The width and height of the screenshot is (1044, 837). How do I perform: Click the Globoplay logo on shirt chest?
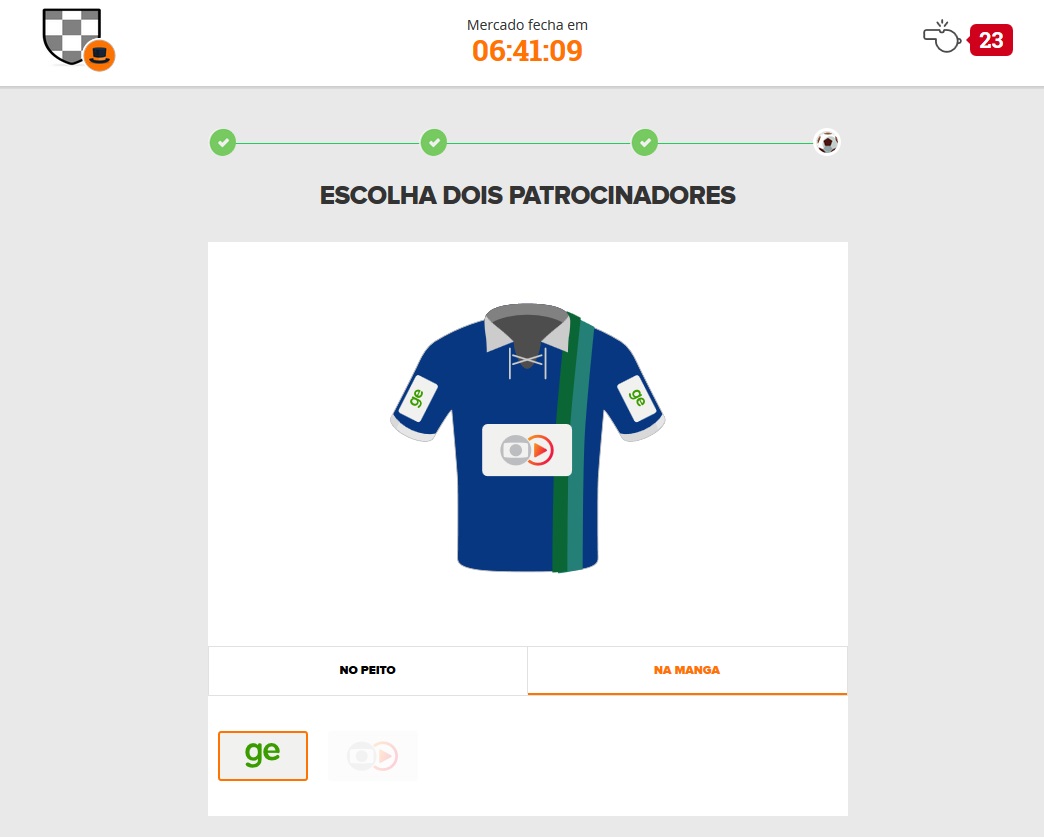click(527, 450)
